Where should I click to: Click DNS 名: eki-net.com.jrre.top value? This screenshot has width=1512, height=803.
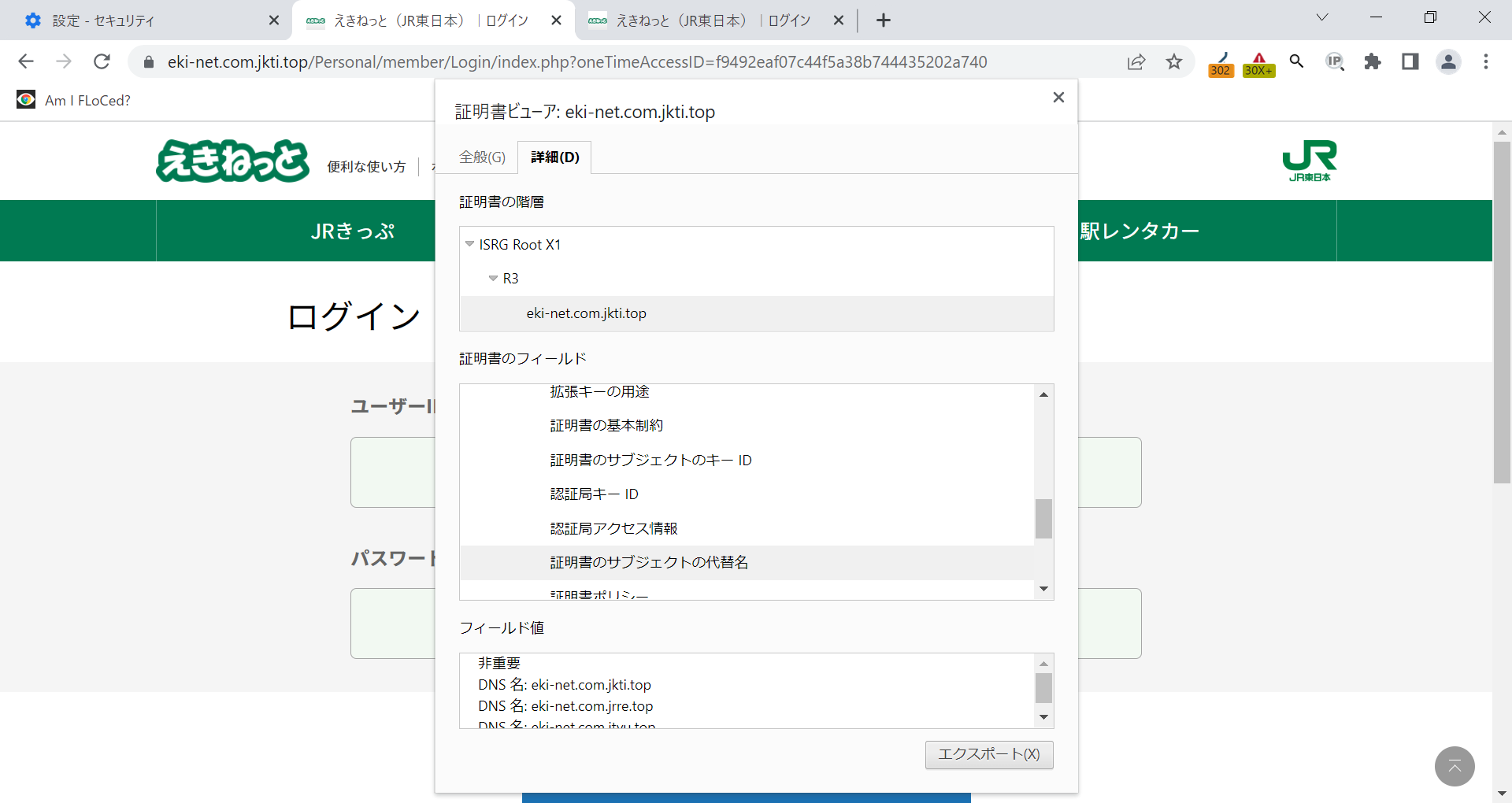point(565,706)
